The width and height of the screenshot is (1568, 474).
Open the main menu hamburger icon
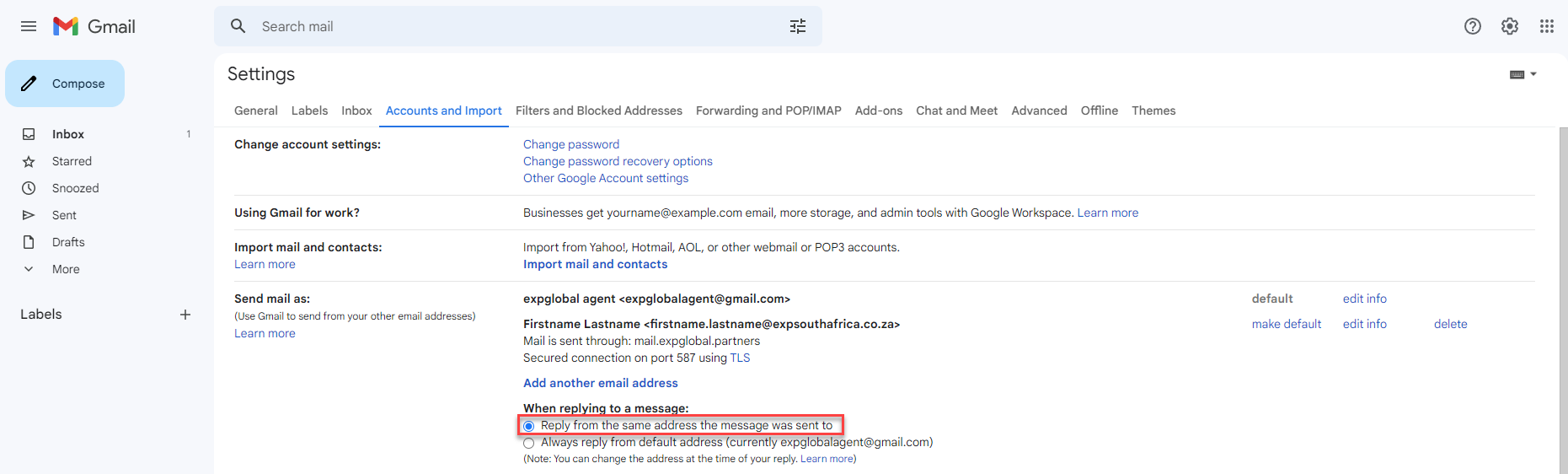tap(29, 26)
